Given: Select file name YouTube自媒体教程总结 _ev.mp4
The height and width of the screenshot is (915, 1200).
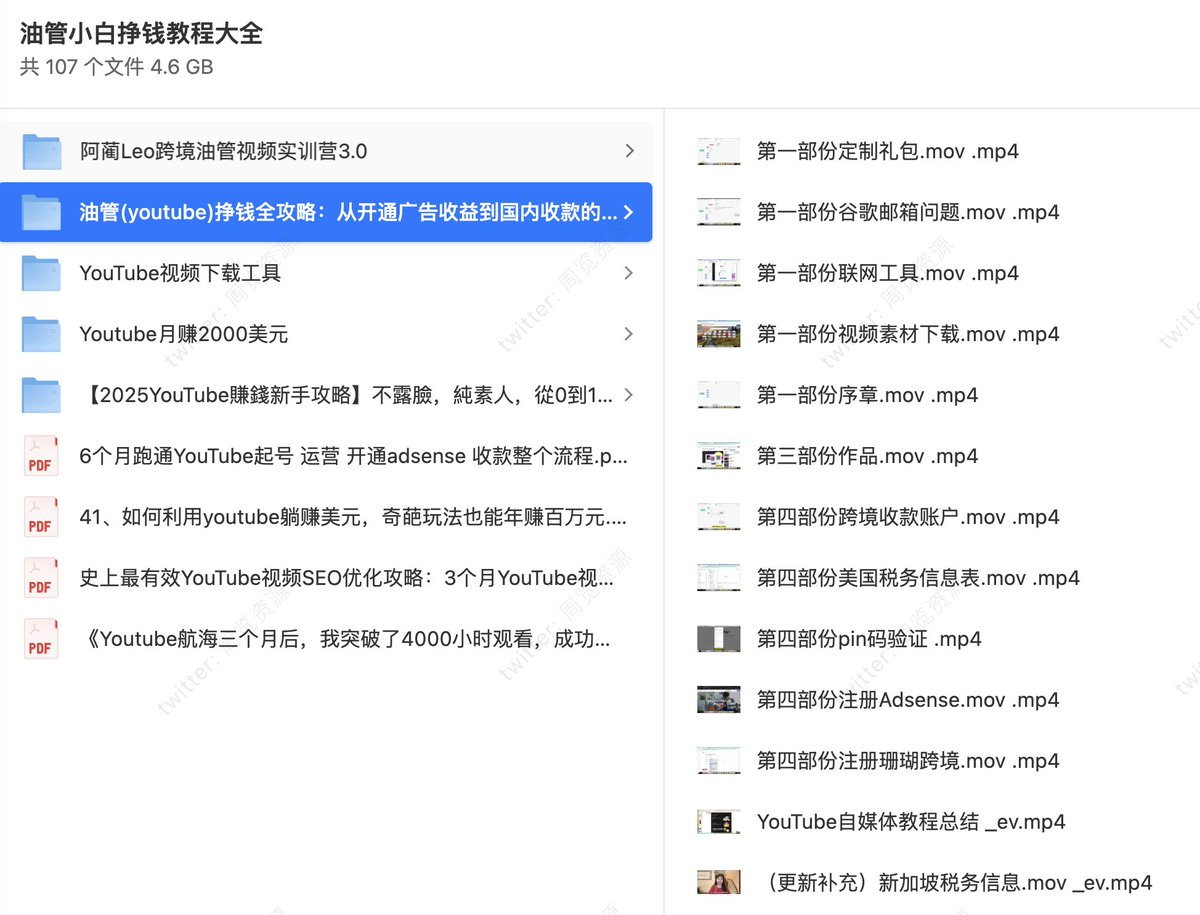Looking at the screenshot, I should pos(911,822).
